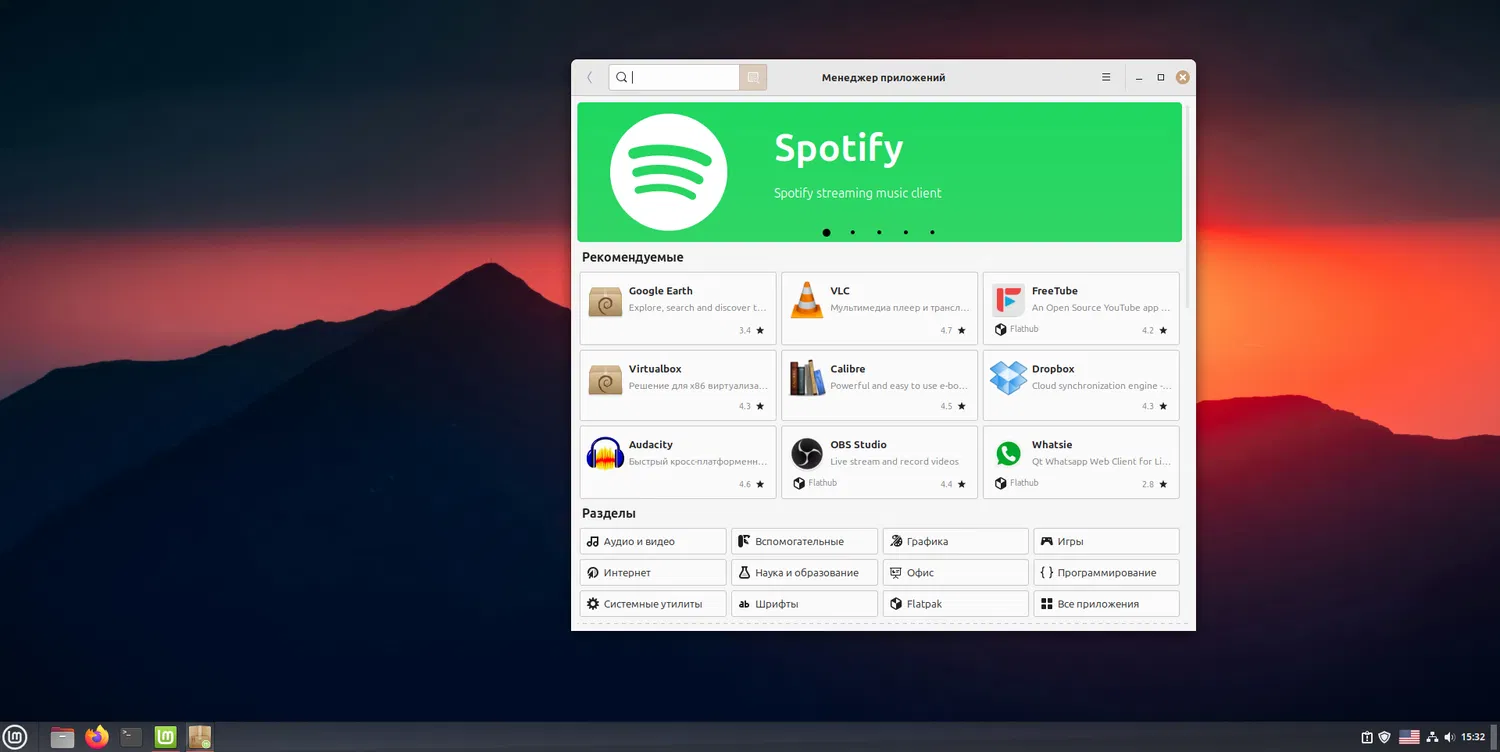The width and height of the screenshot is (1500, 752).
Task: Open the shield tray icon
Action: tap(1385, 737)
